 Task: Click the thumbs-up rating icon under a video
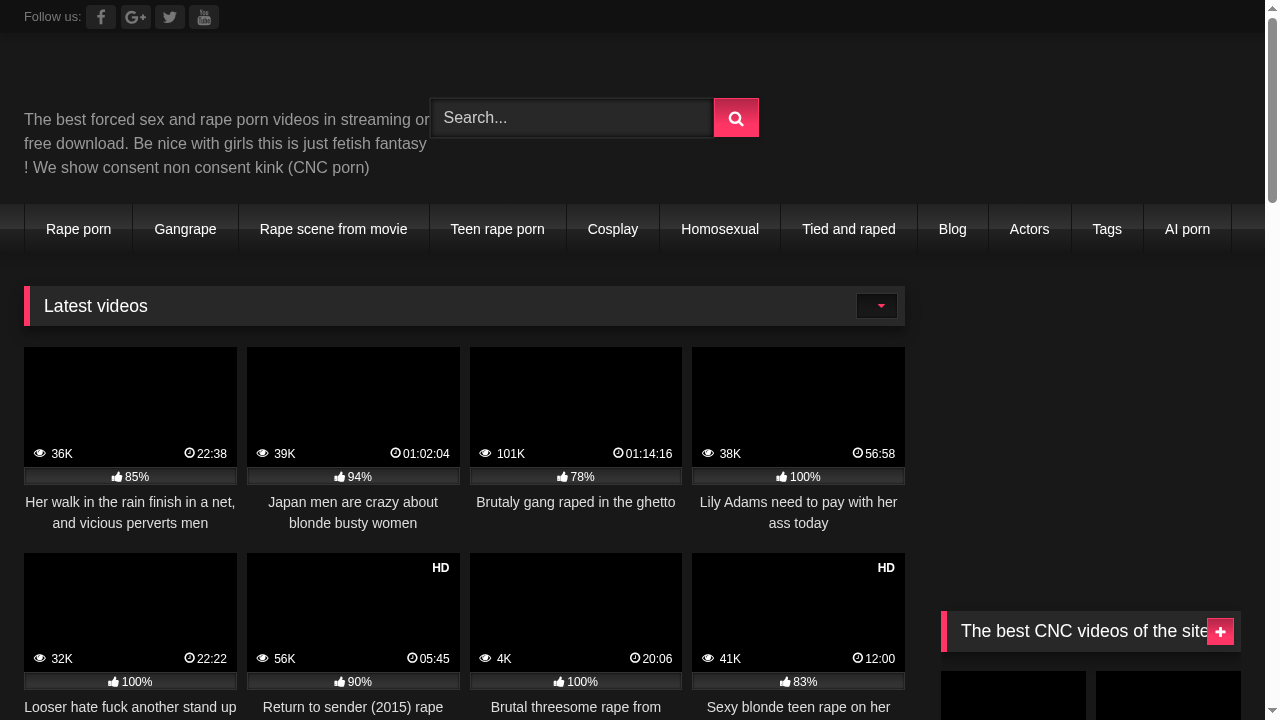pyautogui.click(x=116, y=477)
